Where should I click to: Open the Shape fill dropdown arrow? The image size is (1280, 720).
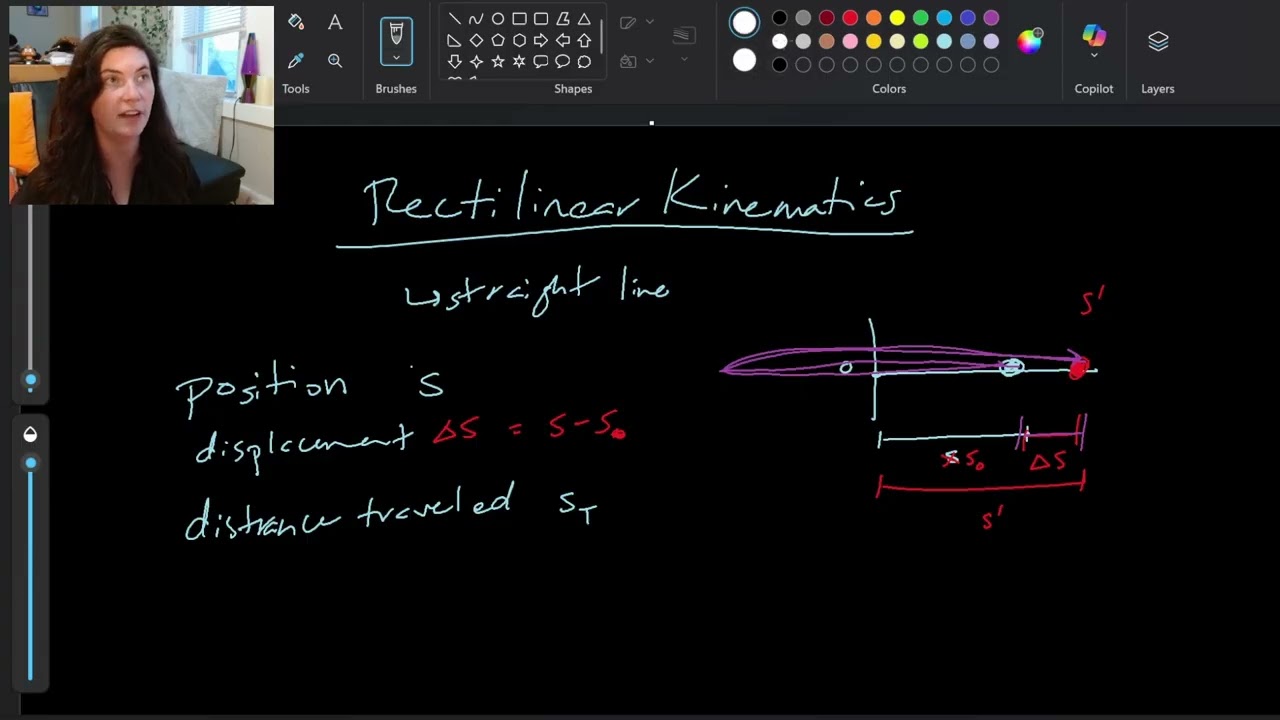650,61
